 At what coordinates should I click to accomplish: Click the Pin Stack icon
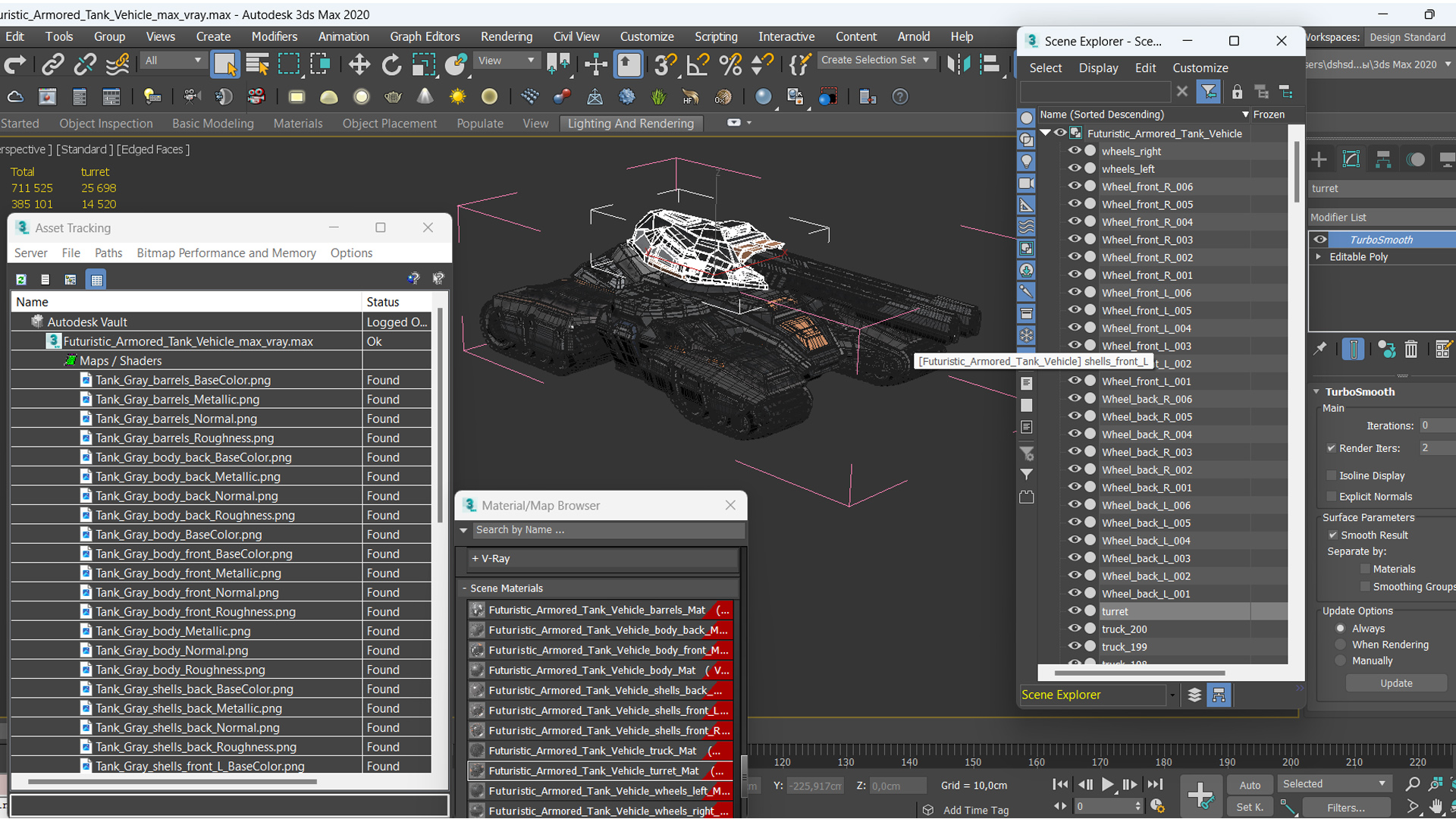pyautogui.click(x=1320, y=349)
